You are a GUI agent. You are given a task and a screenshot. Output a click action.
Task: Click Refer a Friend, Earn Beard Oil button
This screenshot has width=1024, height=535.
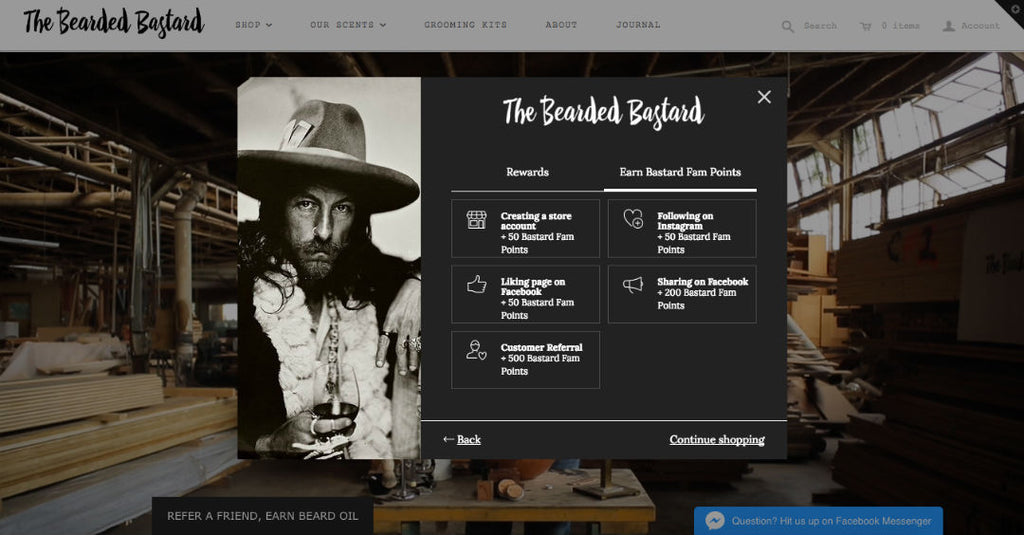coord(263,516)
